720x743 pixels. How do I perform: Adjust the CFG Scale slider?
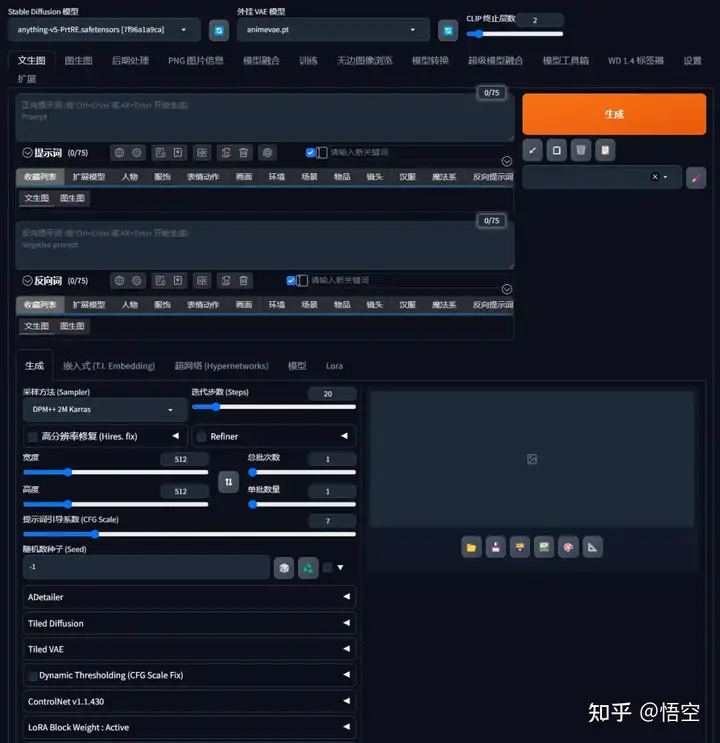tap(189, 535)
